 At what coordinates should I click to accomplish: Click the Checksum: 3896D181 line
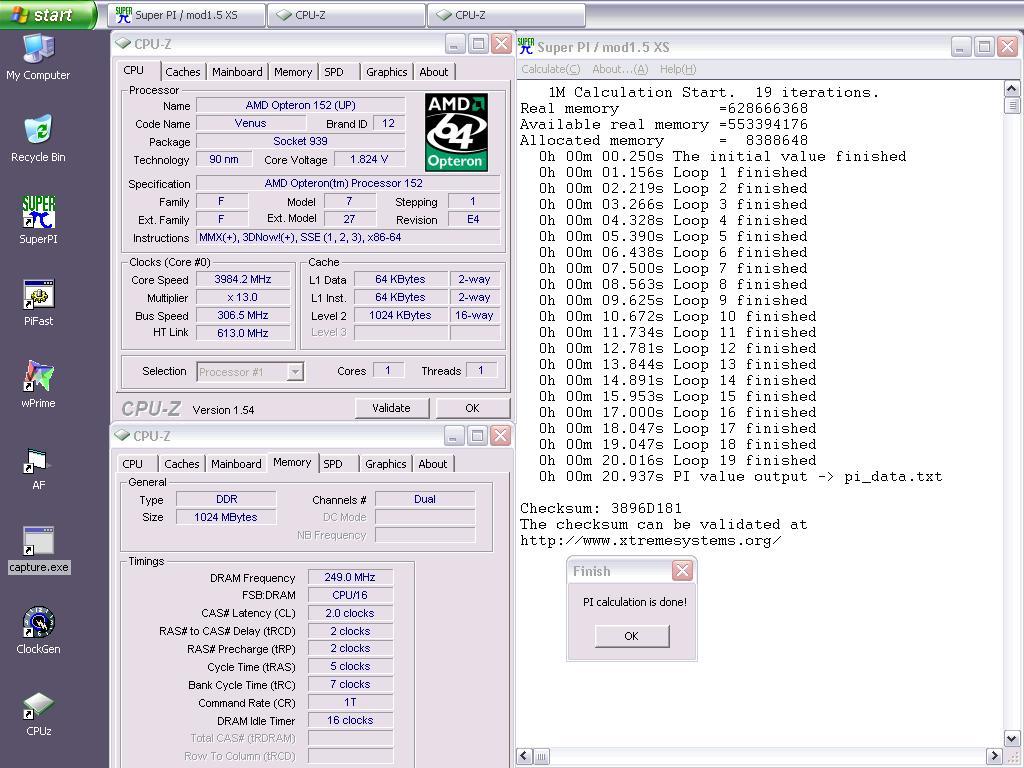[601, 508]
